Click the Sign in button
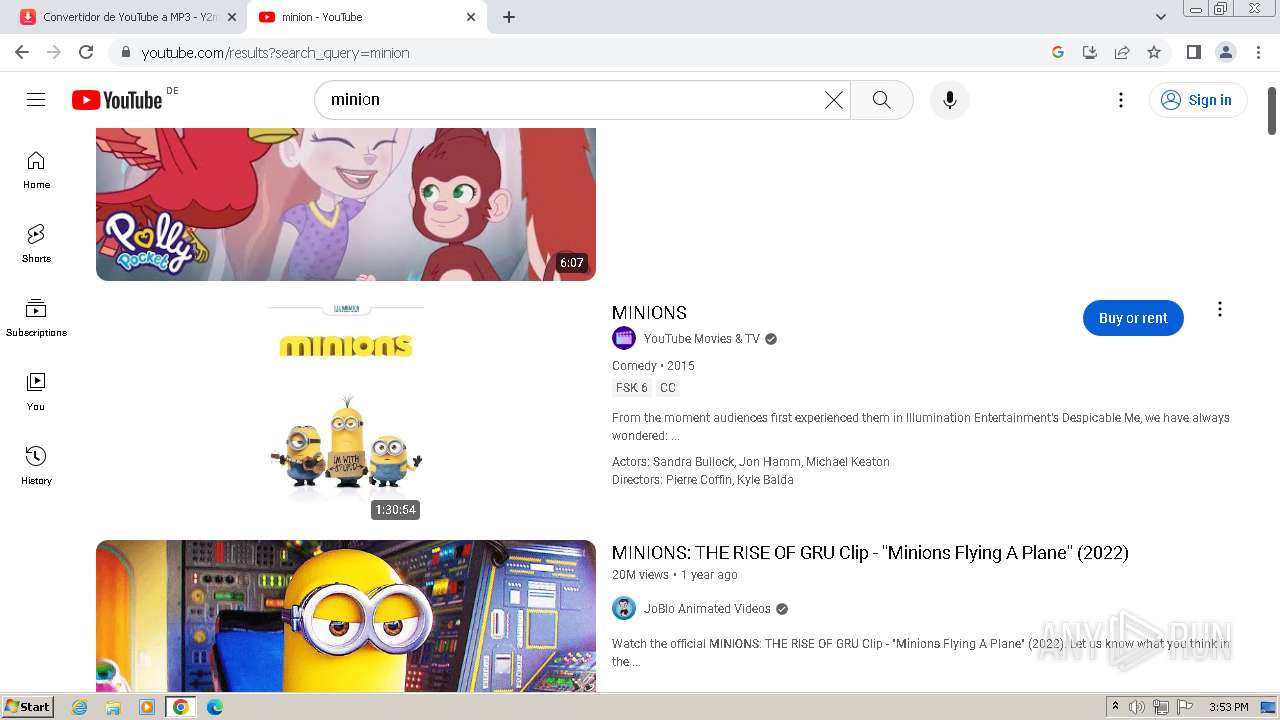Image resolution: width=1280 pixels, height=720 pixels. tap(1198, 100)
